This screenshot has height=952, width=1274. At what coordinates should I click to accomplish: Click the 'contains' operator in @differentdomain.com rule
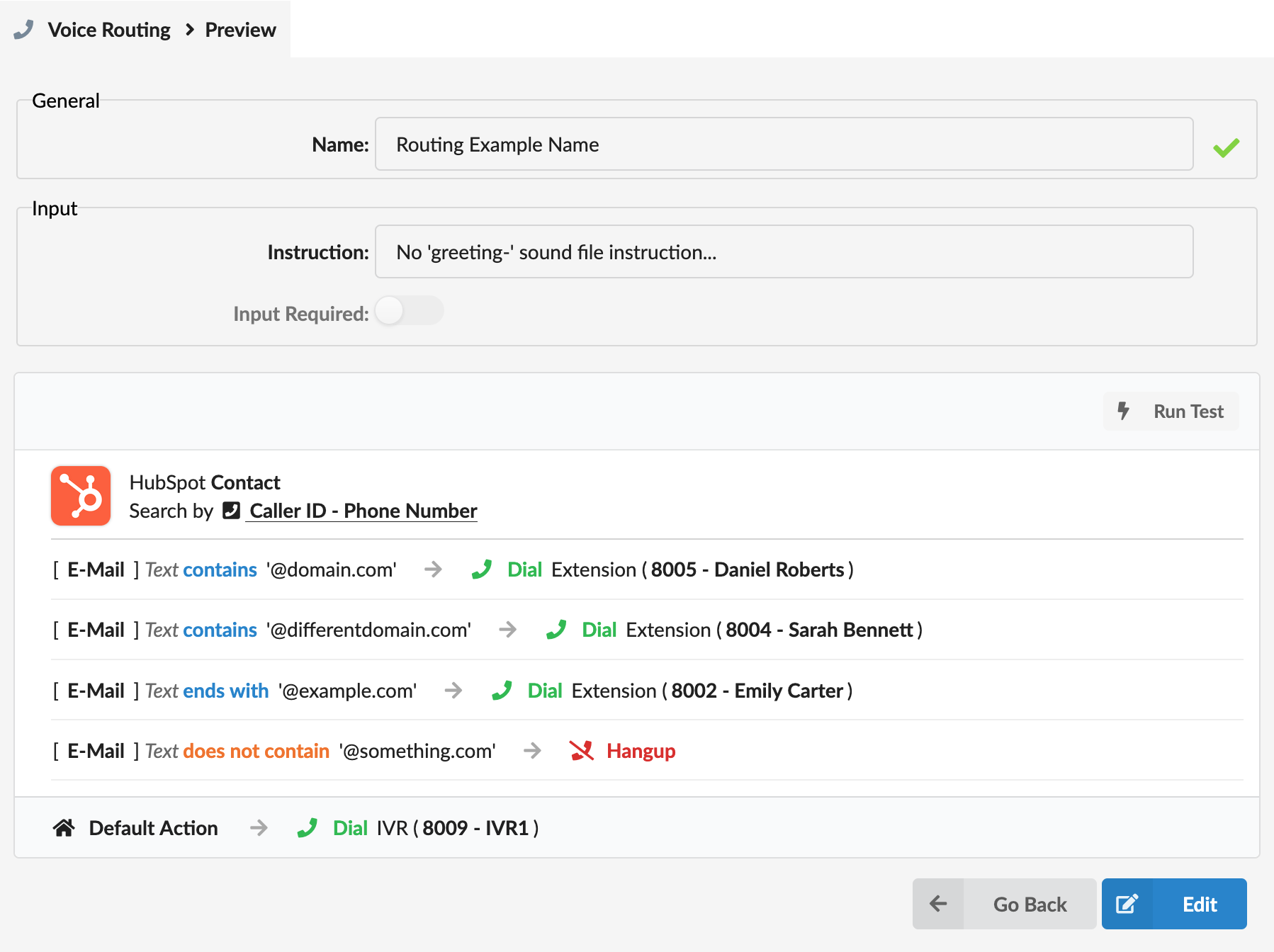[x=220, y=630]
